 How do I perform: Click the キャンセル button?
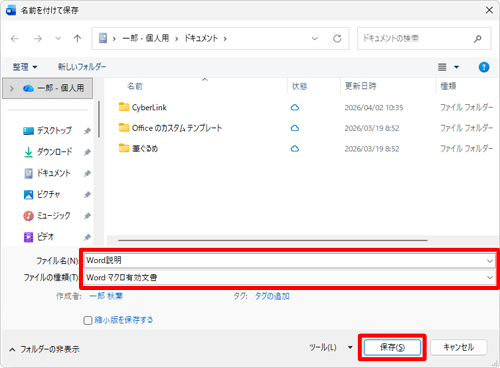click(459, 348)
